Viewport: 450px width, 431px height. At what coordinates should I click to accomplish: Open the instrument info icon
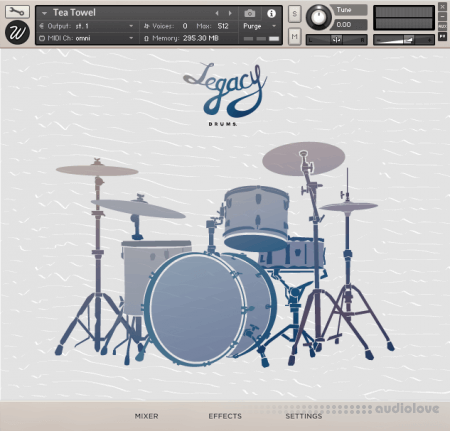(x=271, y=13)
